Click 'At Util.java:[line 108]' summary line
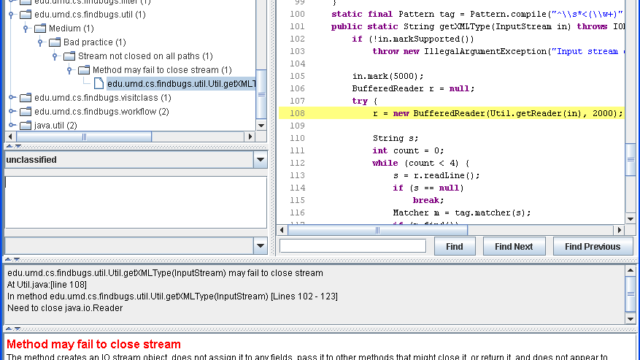Screen dimensions: 640x360 tap(47, 284)
